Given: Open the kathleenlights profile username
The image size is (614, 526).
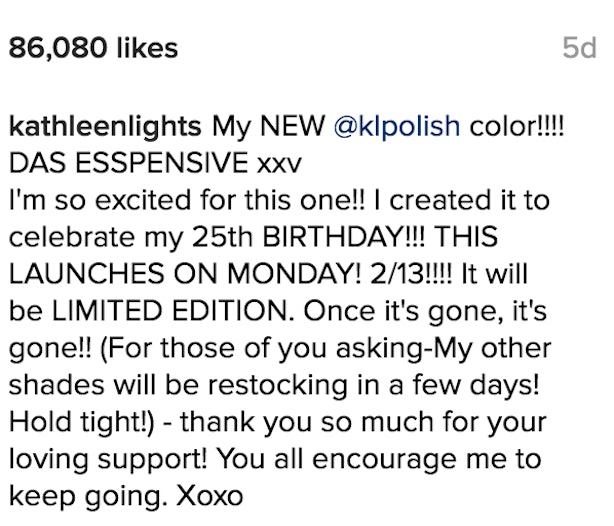Looking at the screenshot, I should pos(105,128).
